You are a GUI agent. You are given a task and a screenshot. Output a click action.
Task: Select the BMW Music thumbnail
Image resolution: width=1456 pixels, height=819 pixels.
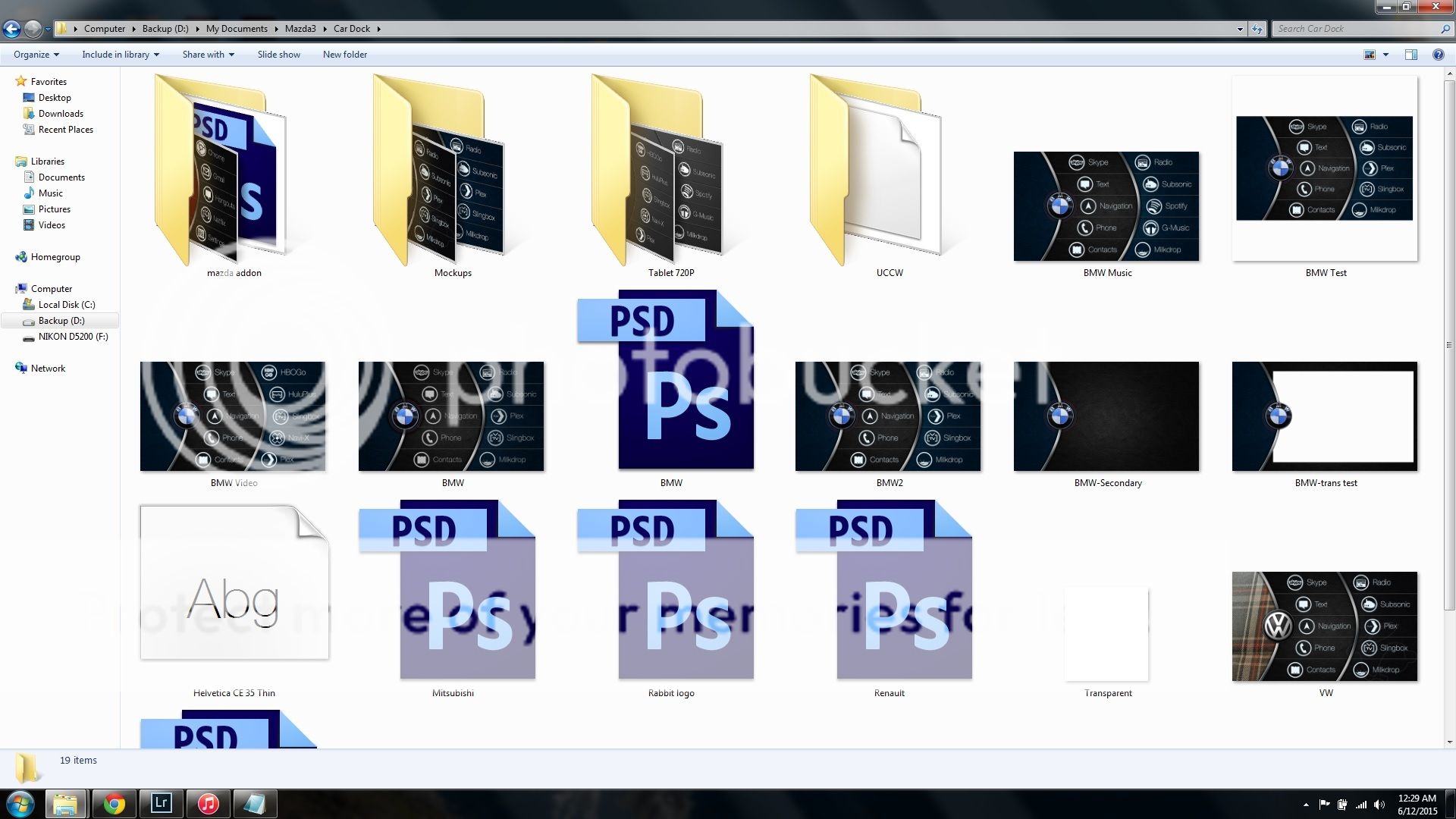tap(1106, 206)
